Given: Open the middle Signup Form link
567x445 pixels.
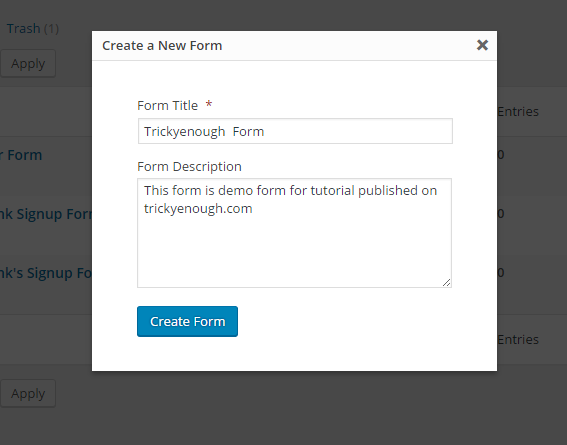Looking at the screenshot, I should pyautogui.click(x=46, y=214).
